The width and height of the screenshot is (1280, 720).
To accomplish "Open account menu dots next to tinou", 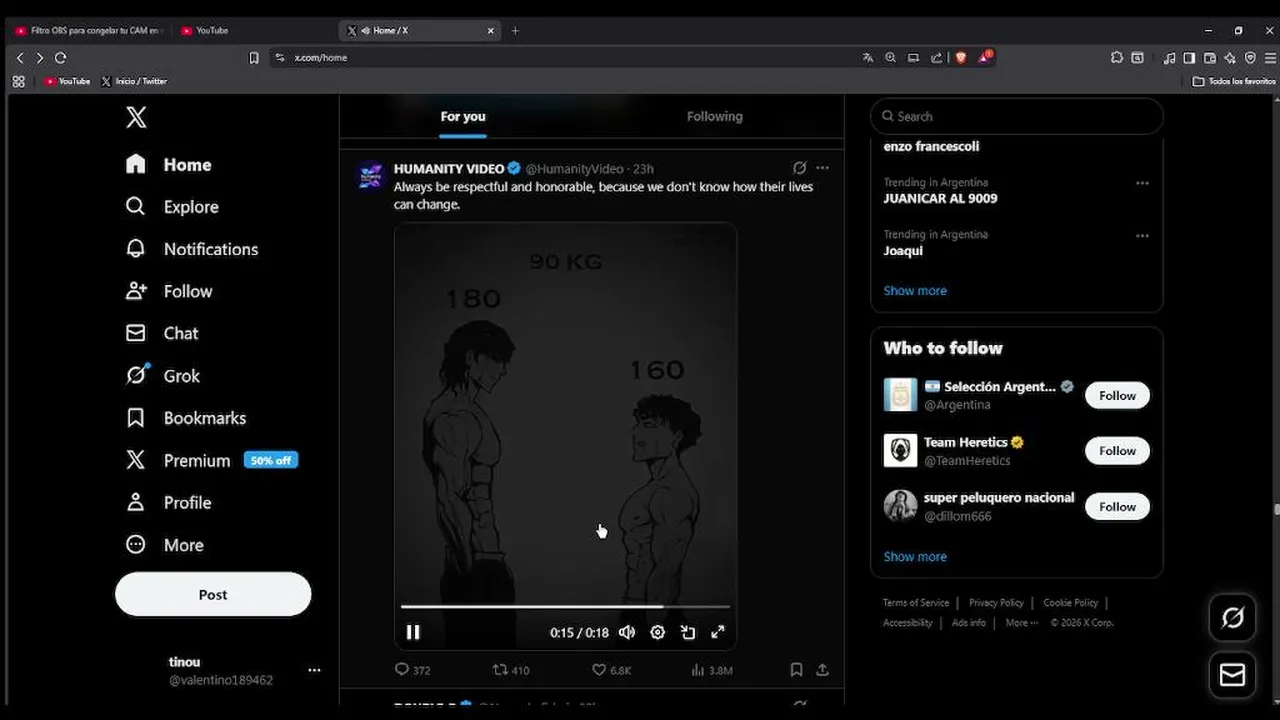I will 314,670.
